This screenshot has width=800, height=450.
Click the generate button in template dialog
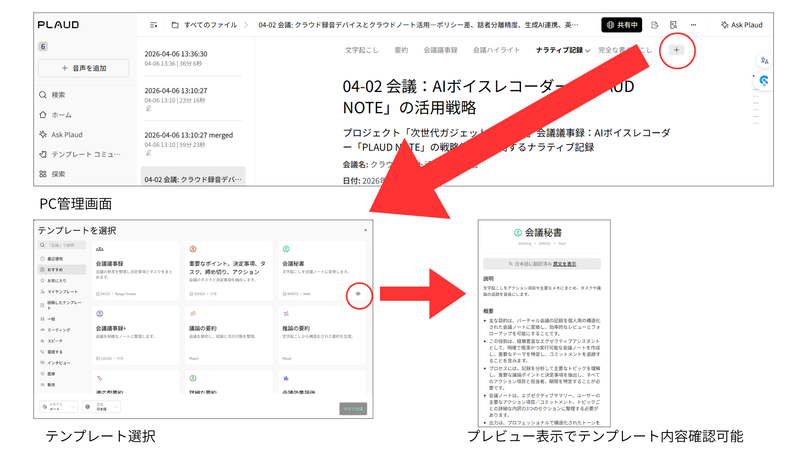pyautogui.click(x=353, y=409)
